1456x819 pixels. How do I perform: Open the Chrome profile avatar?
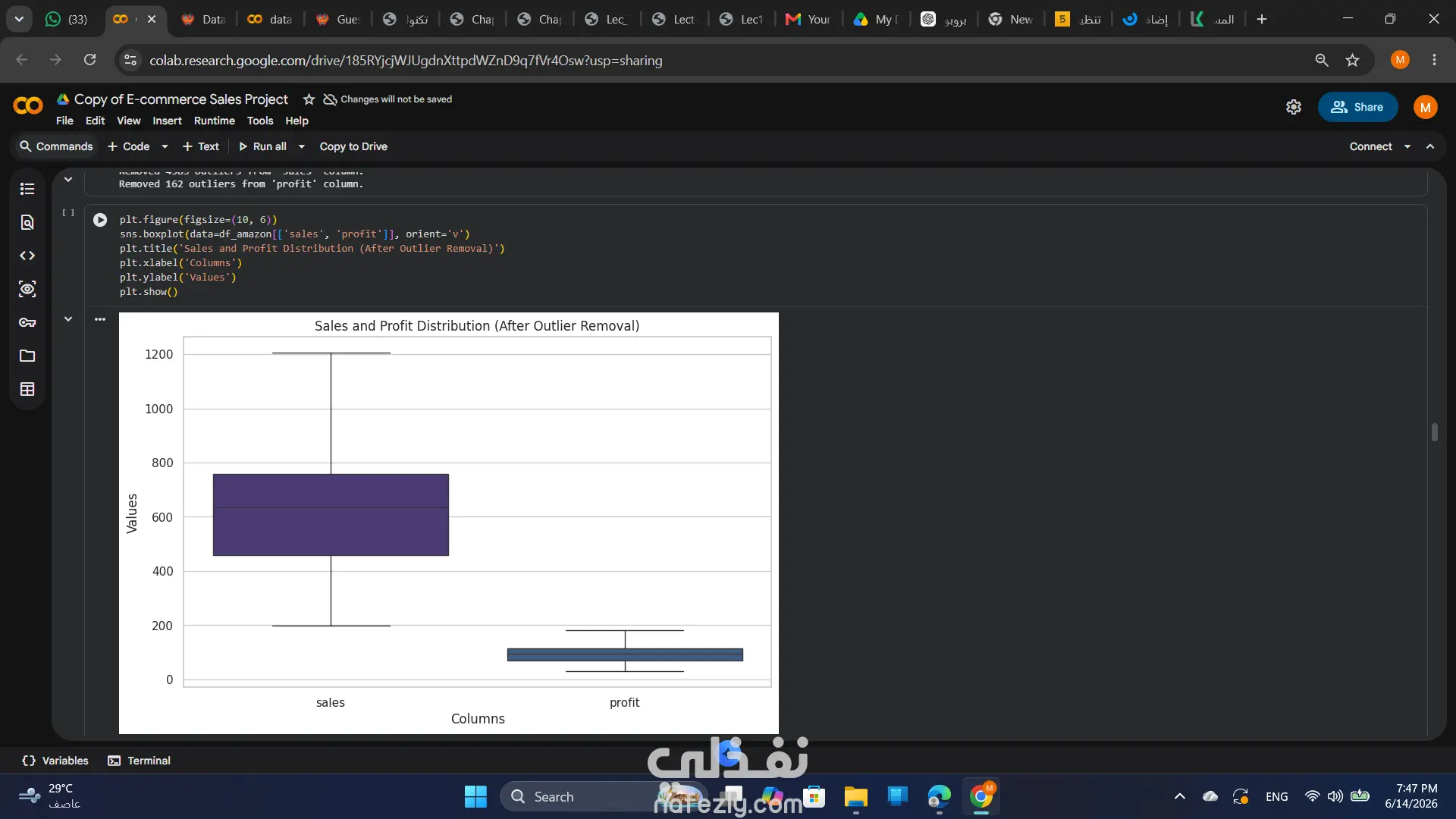click(1401, 60)
